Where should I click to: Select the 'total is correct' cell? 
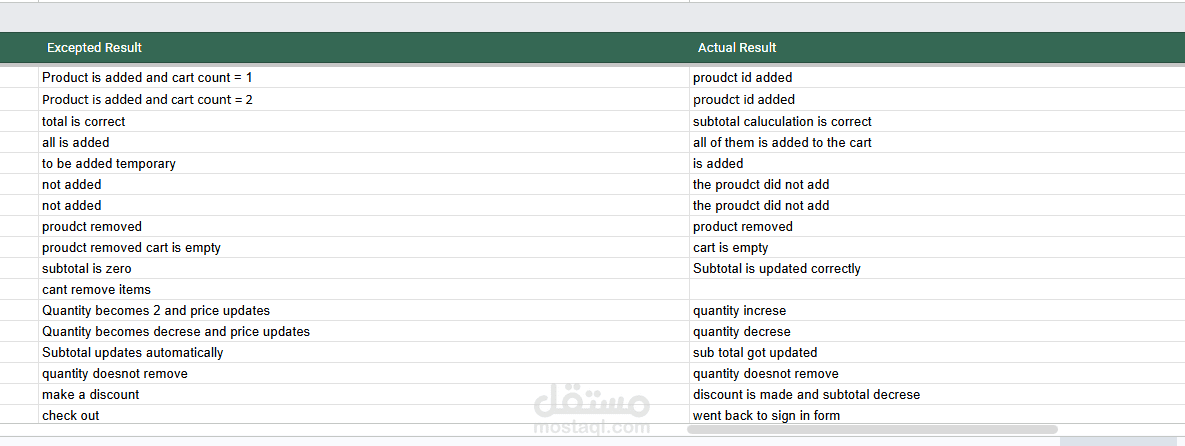84,121
